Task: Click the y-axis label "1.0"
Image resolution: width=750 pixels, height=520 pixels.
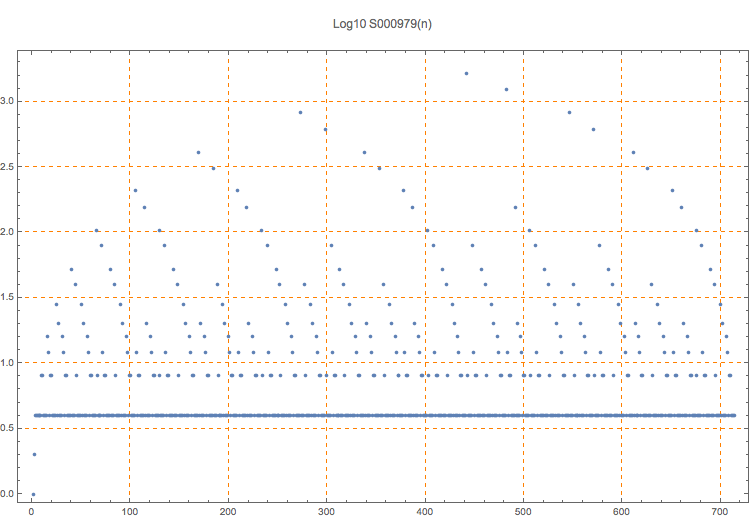Action: (x=6, y=363)
